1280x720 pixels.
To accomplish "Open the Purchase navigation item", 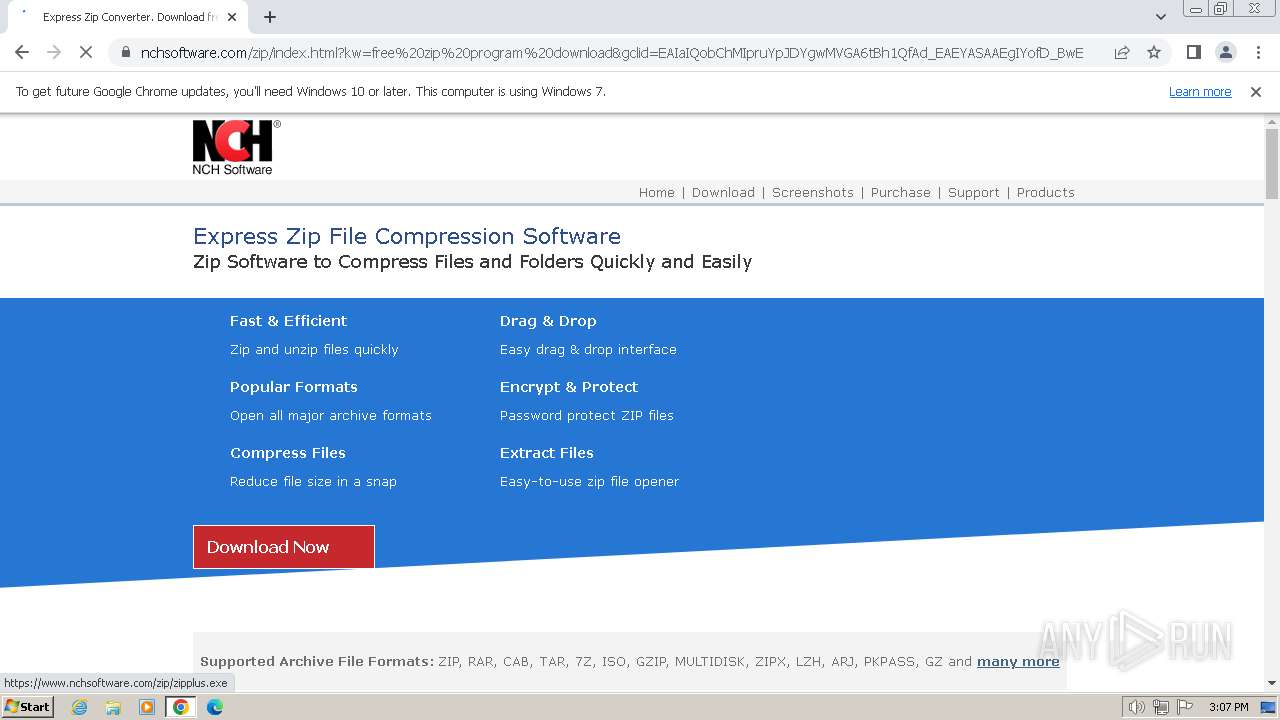I will (901, 193).
